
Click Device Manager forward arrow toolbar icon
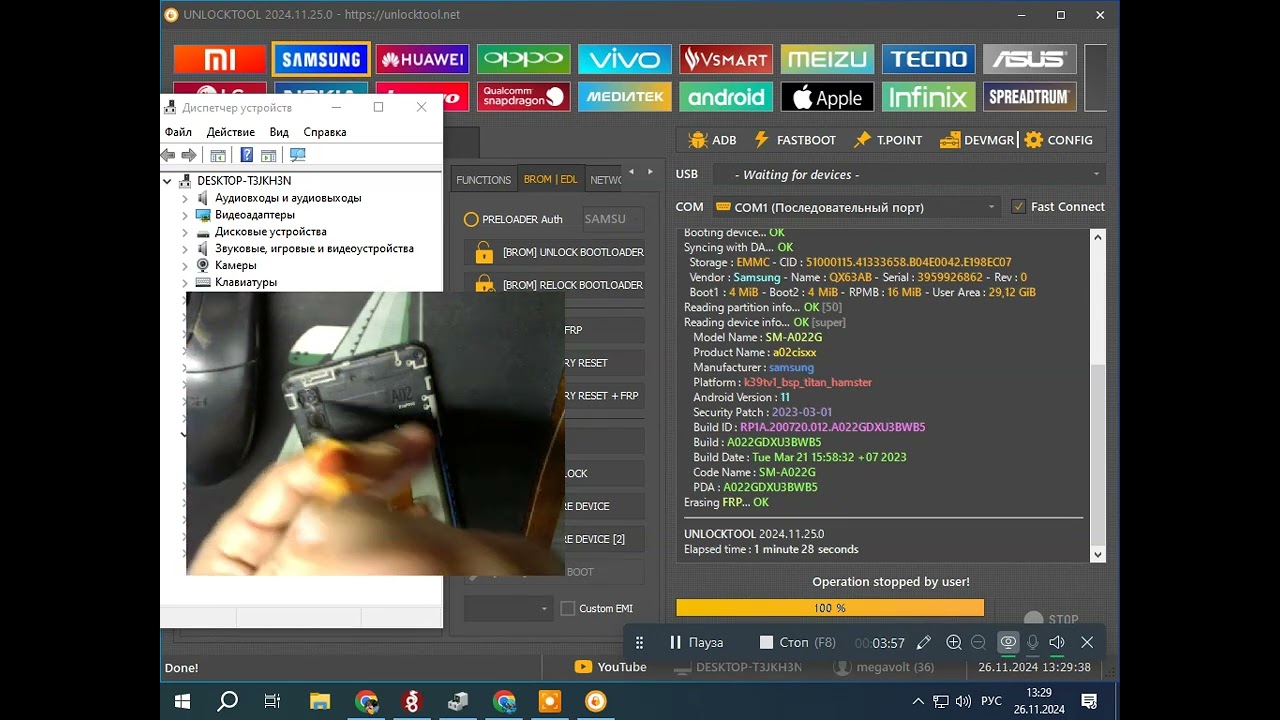pyautogui.click(x=188, y=155)
